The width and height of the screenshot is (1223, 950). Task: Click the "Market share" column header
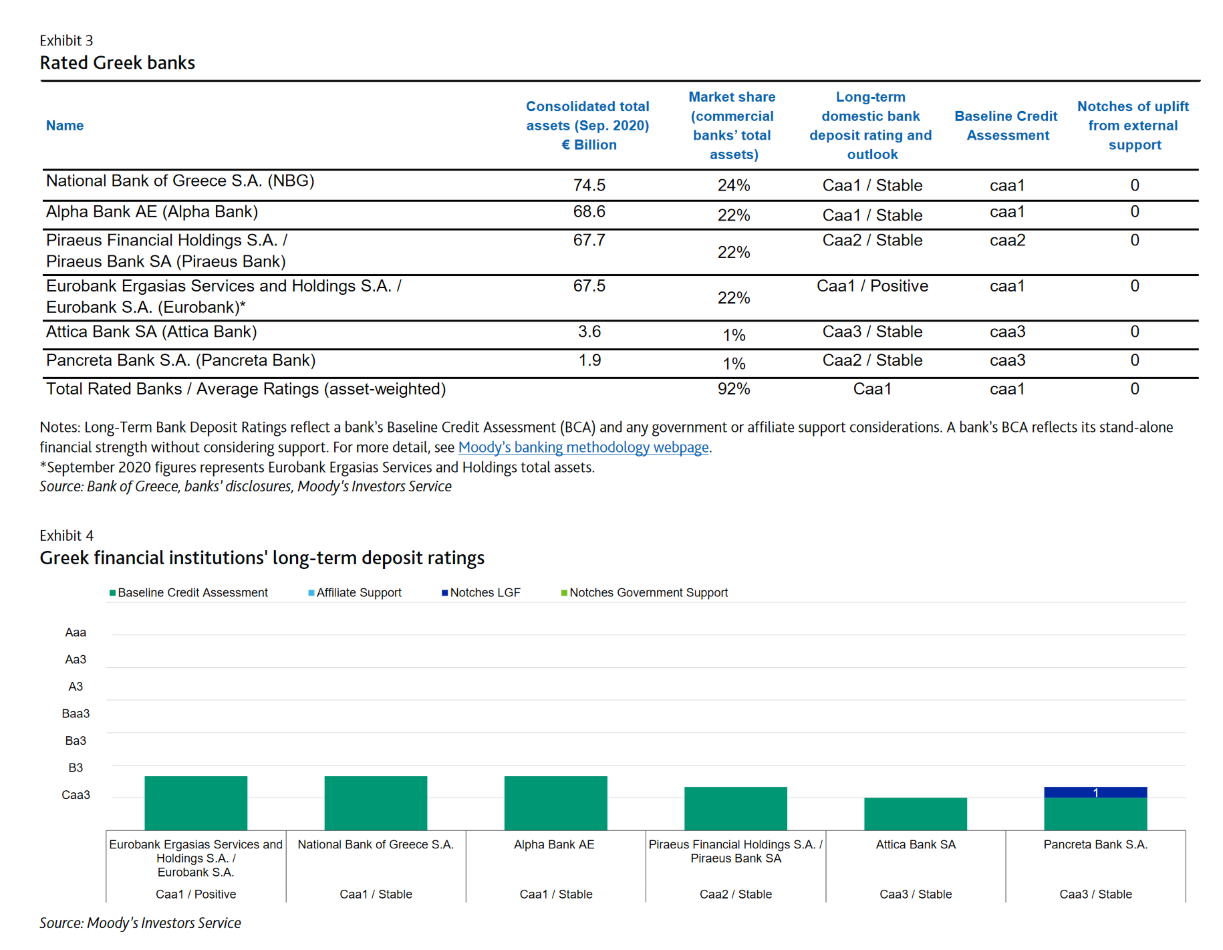tap(732, 126)
